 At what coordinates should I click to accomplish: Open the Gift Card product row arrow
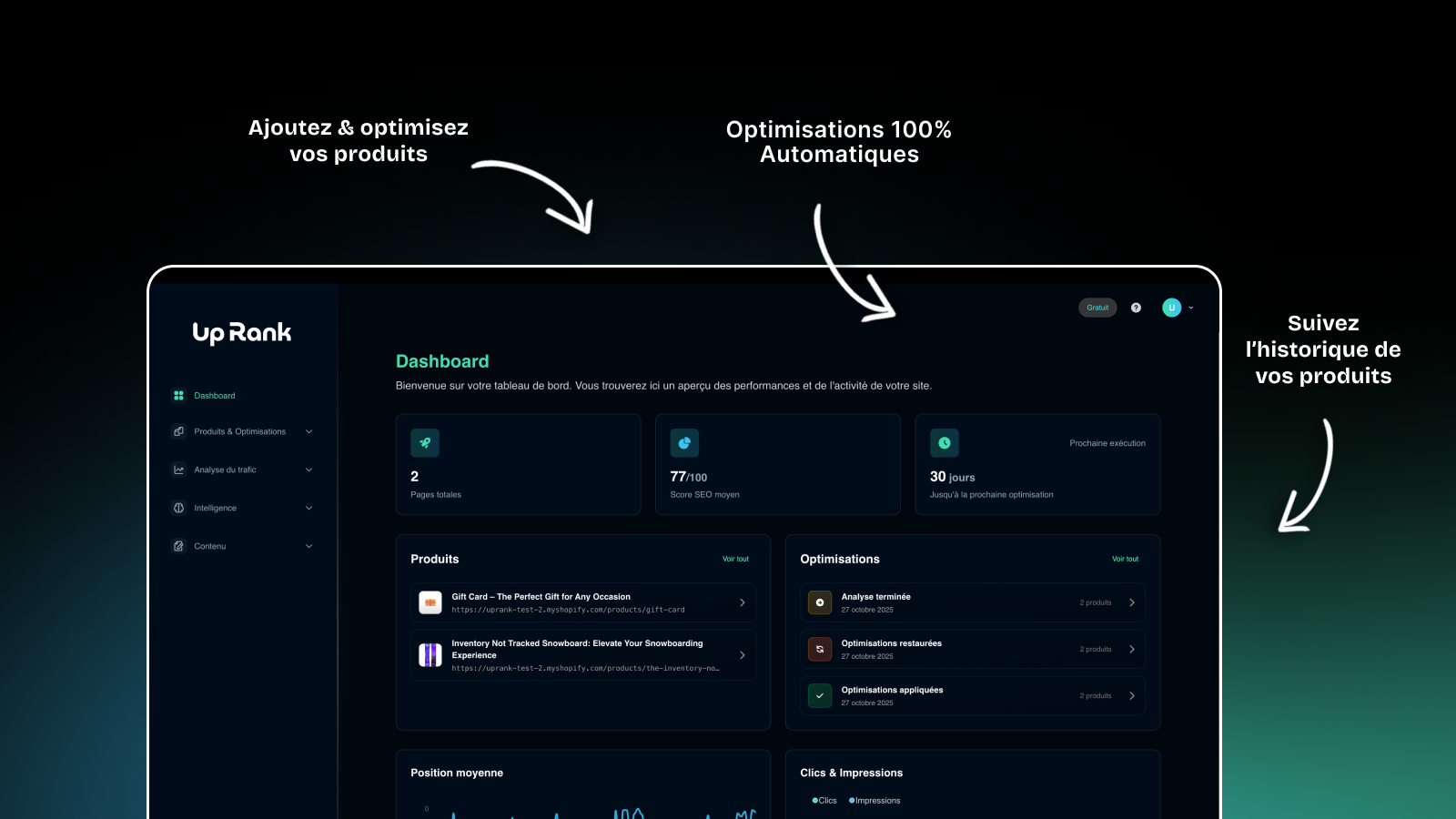tap(743, 602)
